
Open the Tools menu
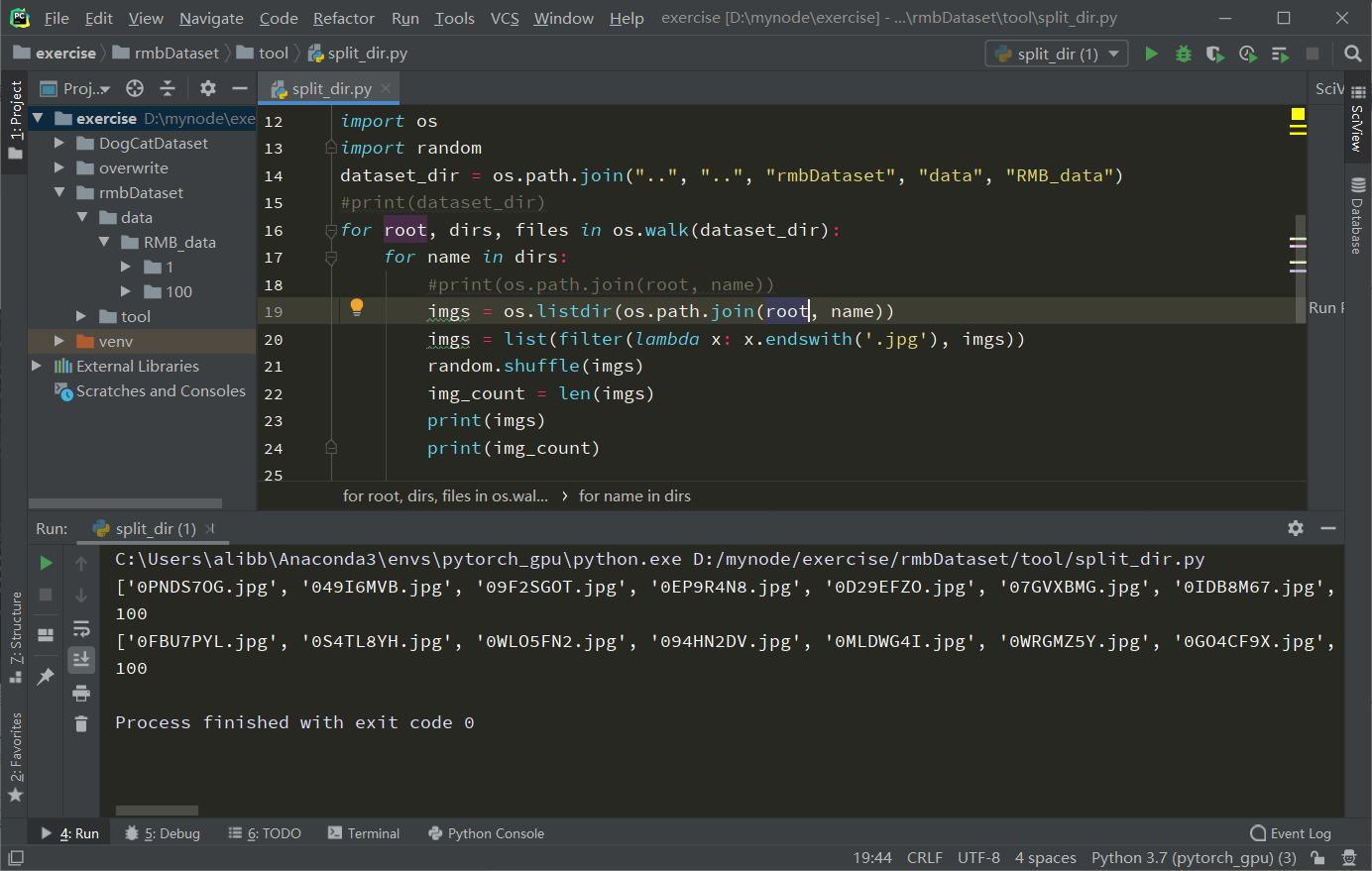454,18
